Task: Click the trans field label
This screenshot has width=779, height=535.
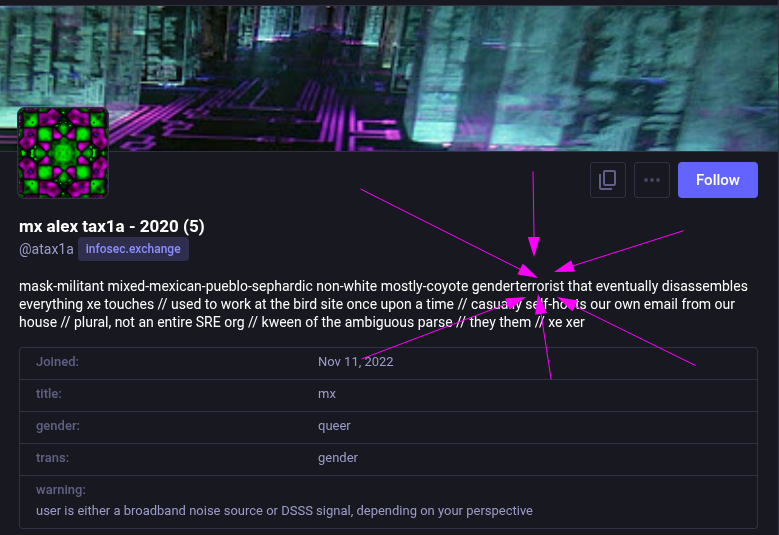Action: tap(52, 458)
